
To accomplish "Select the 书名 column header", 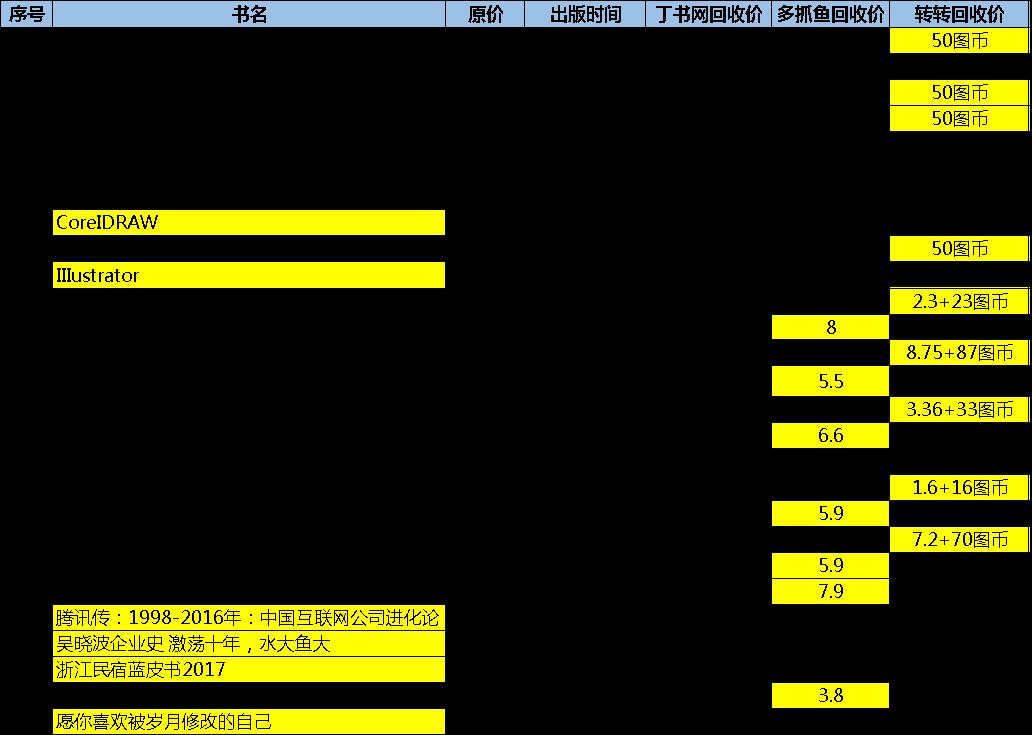I will (x=249, y=14).
